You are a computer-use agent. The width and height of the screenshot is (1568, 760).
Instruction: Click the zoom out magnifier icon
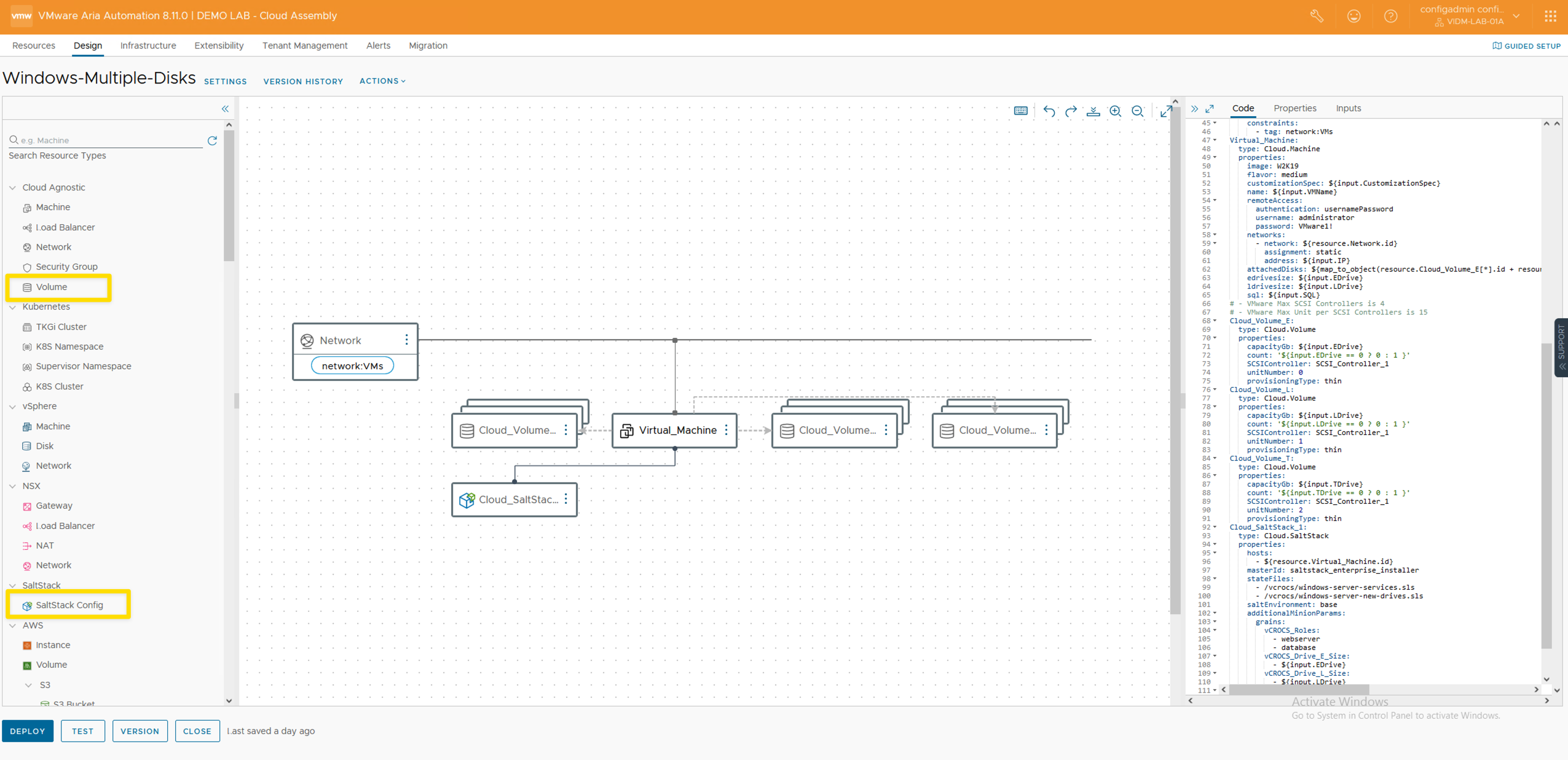coord(1137,111)
